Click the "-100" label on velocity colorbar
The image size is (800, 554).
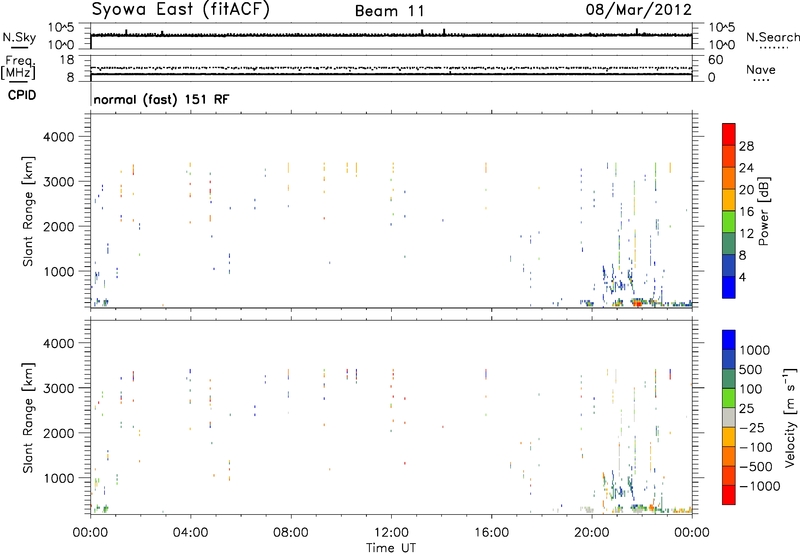755,447
